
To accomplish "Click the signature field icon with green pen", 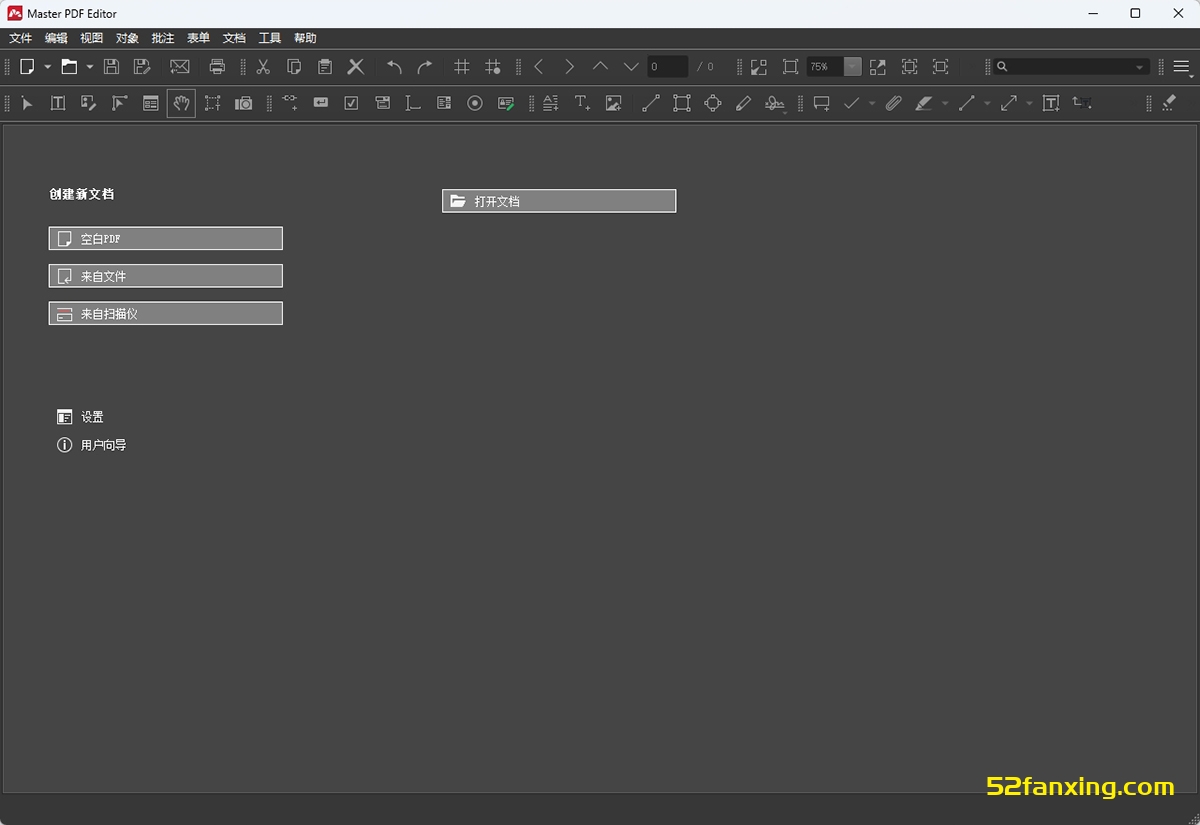I will click(x=506, y=103).
